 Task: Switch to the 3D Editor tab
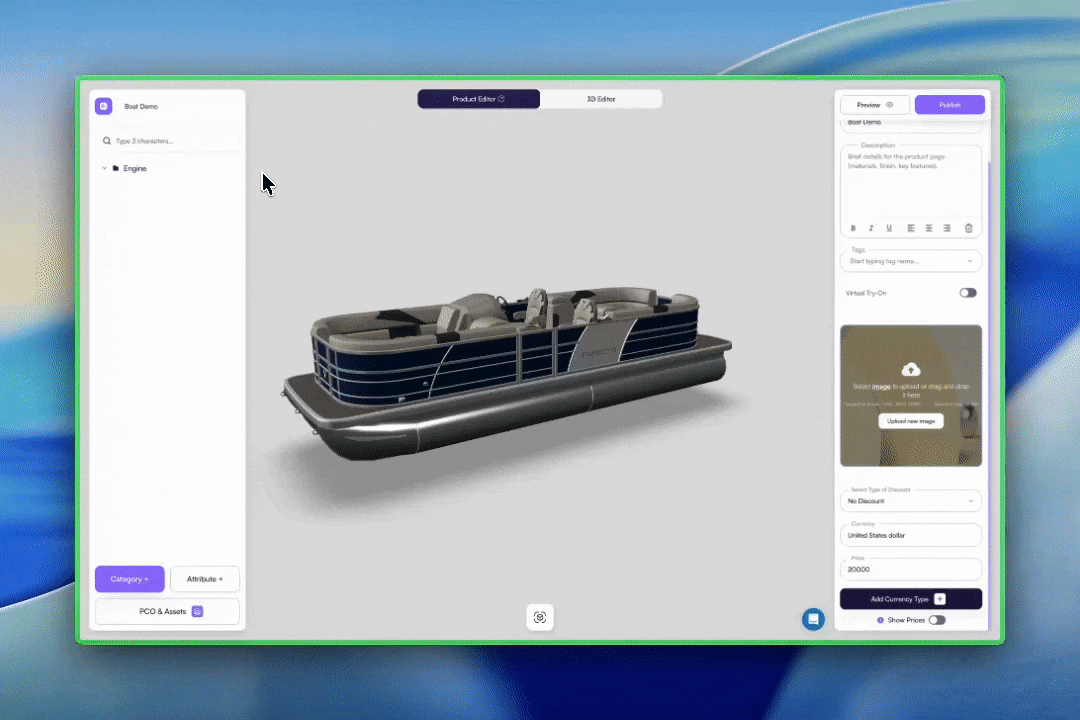pyautogui.click(x=600, y=99)
